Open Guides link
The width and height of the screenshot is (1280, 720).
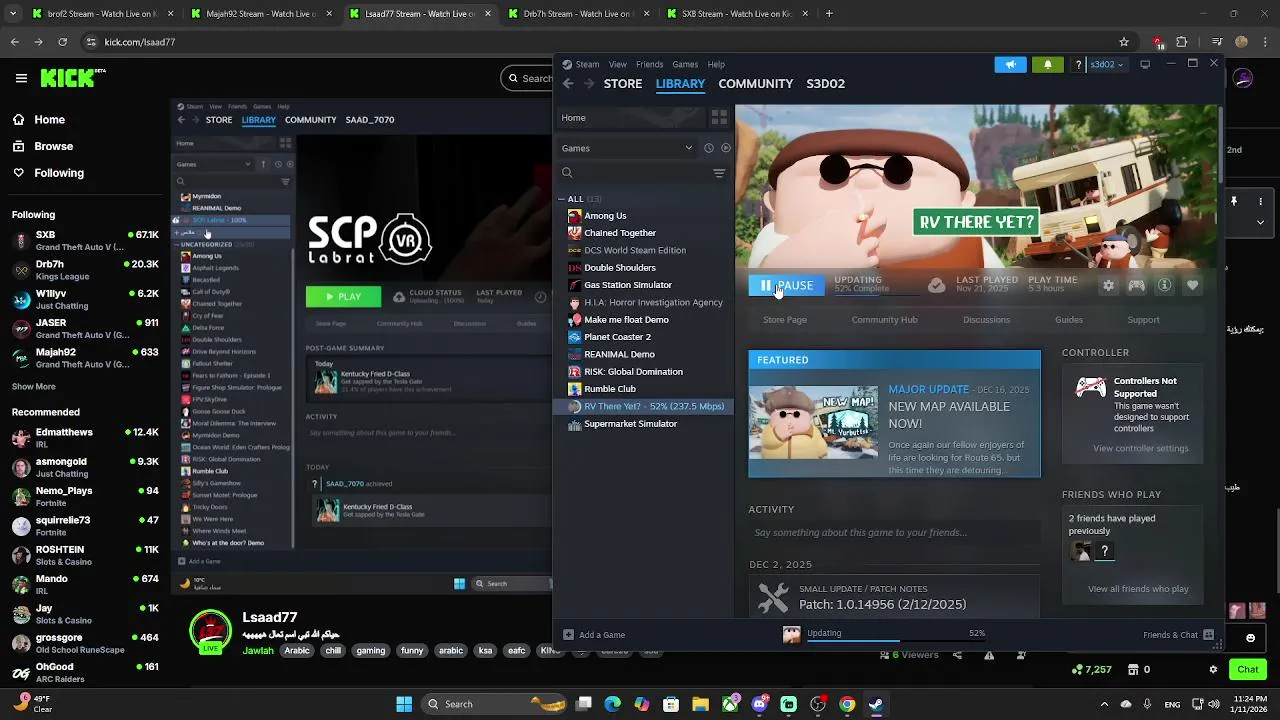pos(1069,320)
